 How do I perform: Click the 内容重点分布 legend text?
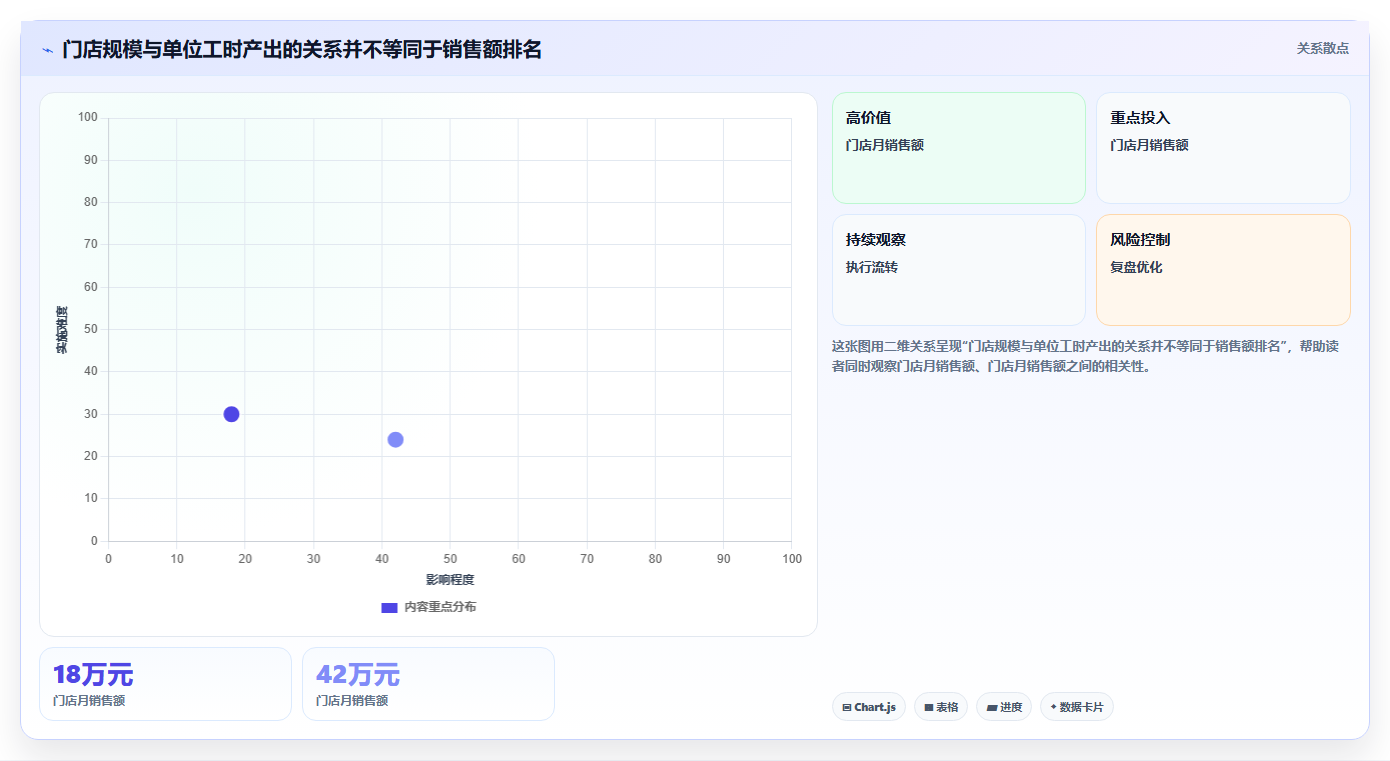[440, 607]
